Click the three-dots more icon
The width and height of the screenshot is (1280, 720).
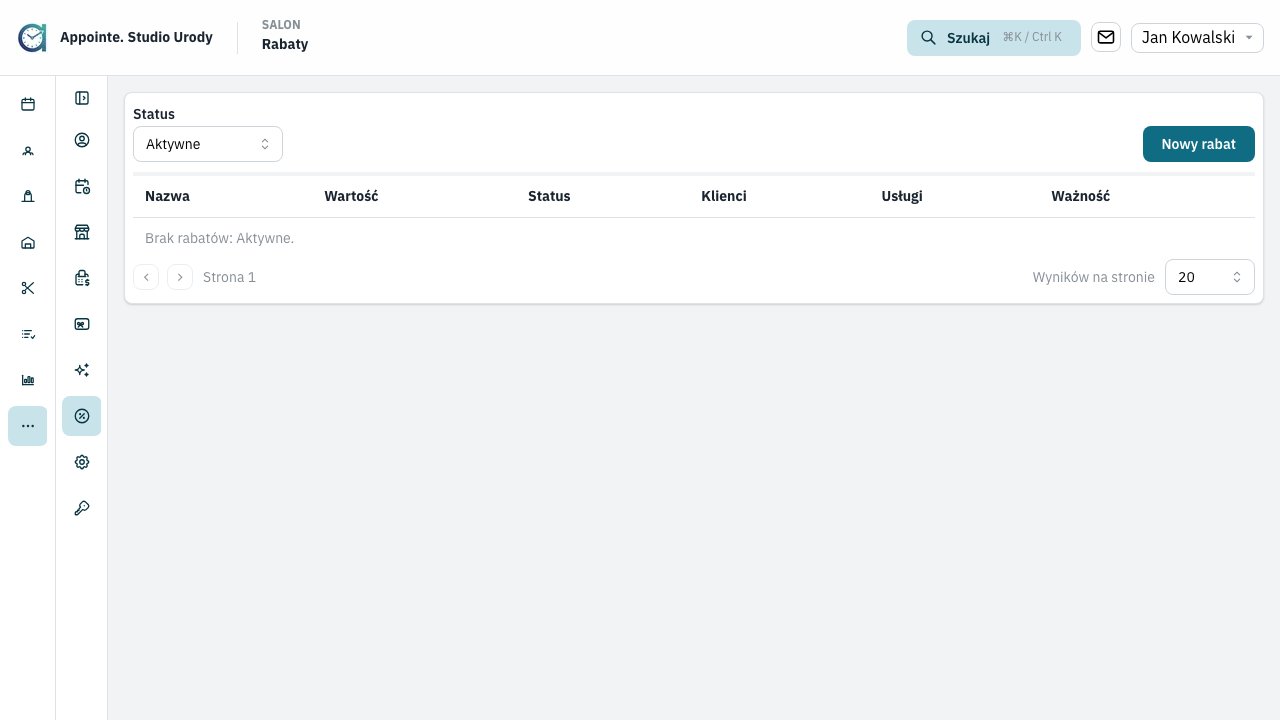[x=28, y=426]
